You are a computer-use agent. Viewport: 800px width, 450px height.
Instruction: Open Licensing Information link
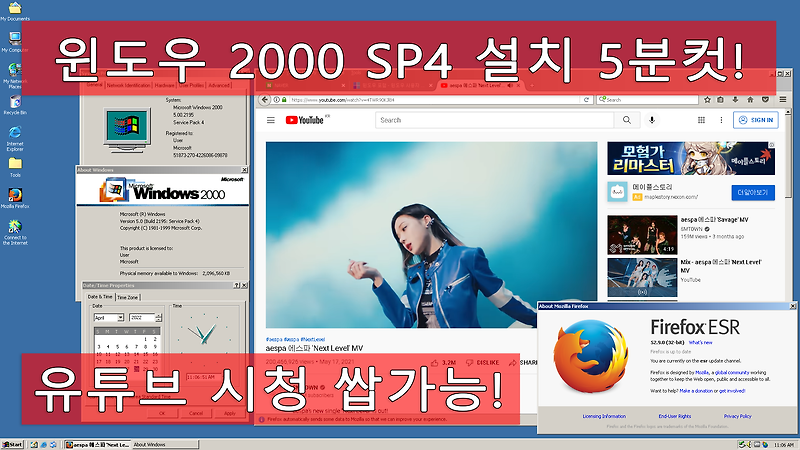604,416
